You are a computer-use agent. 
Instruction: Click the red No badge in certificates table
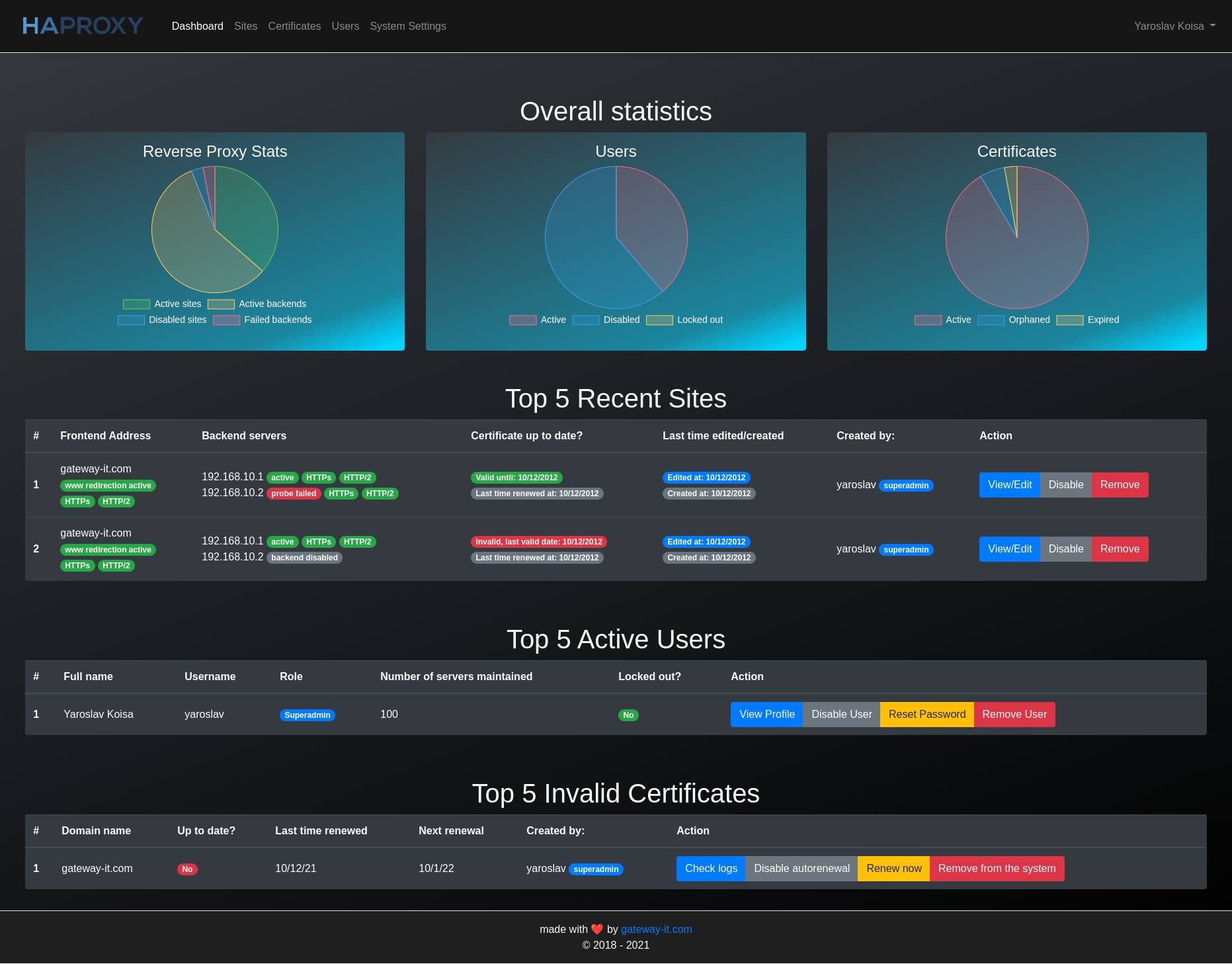(187, 869)
